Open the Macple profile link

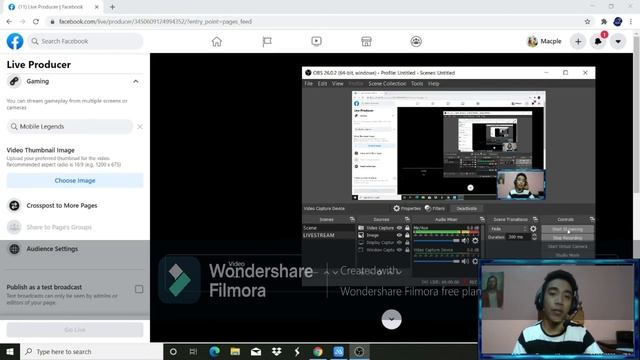click(544, 41)
